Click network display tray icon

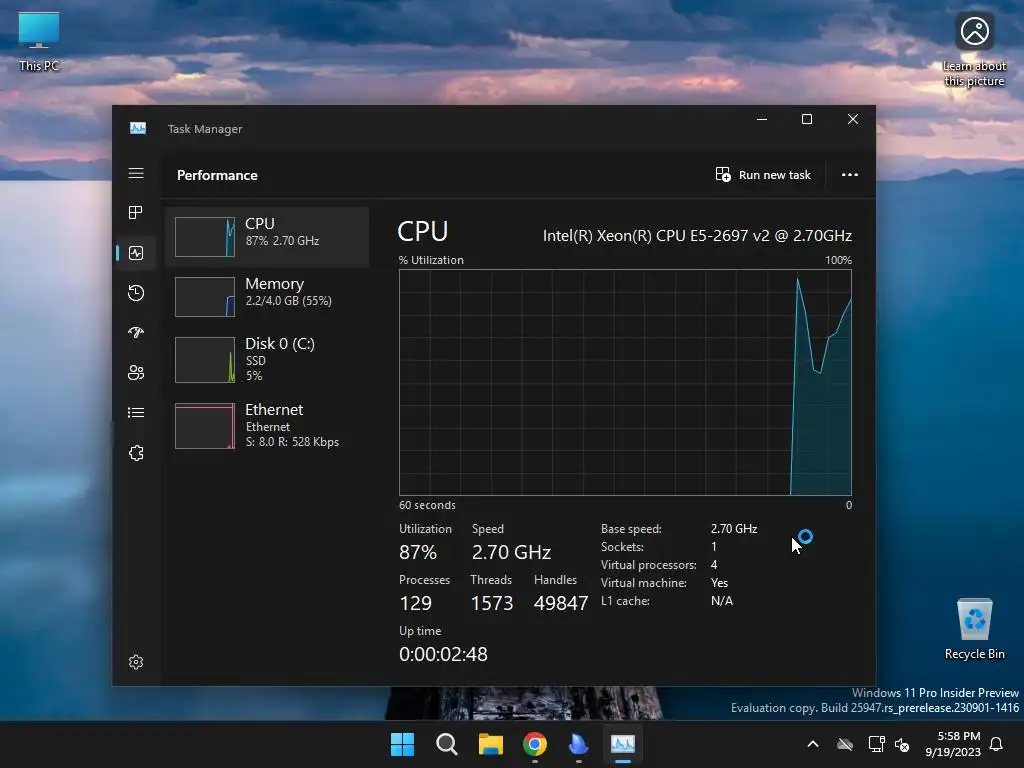click(x=876, y=744)
